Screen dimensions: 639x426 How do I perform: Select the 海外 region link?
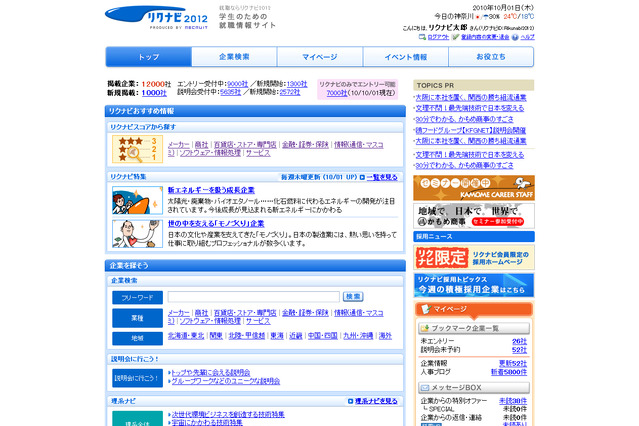(385, 336)
